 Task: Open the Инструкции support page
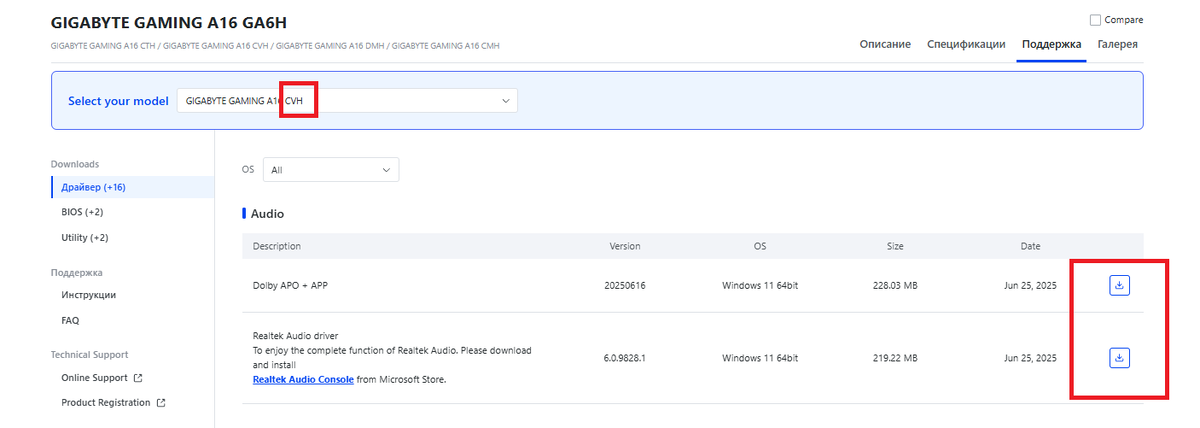[88, 295]
